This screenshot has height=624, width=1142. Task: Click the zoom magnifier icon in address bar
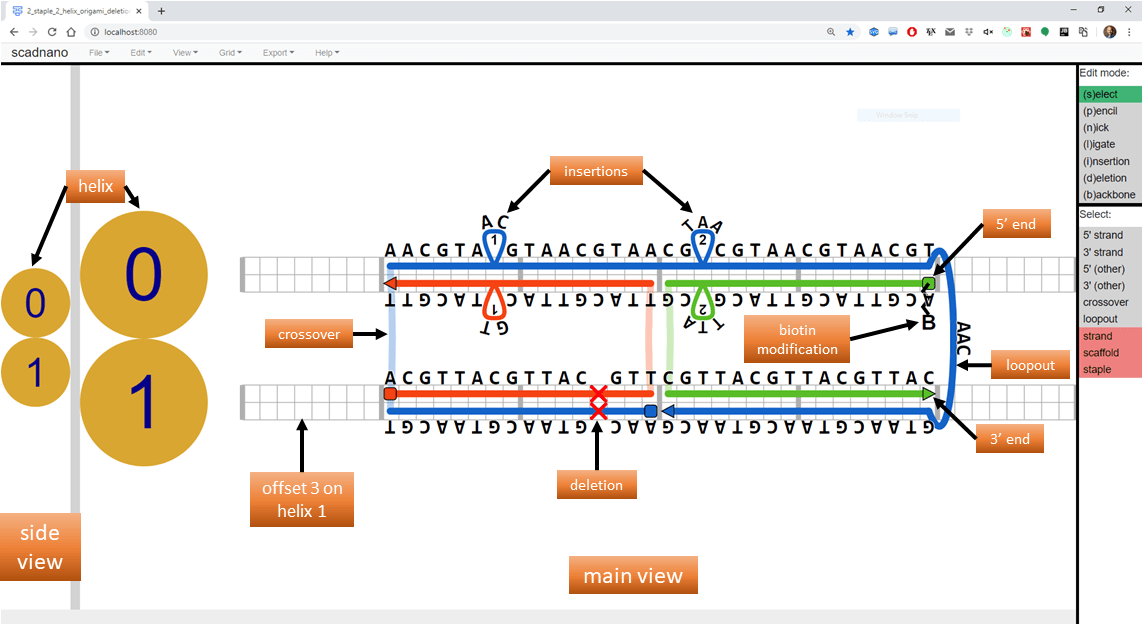831,32
